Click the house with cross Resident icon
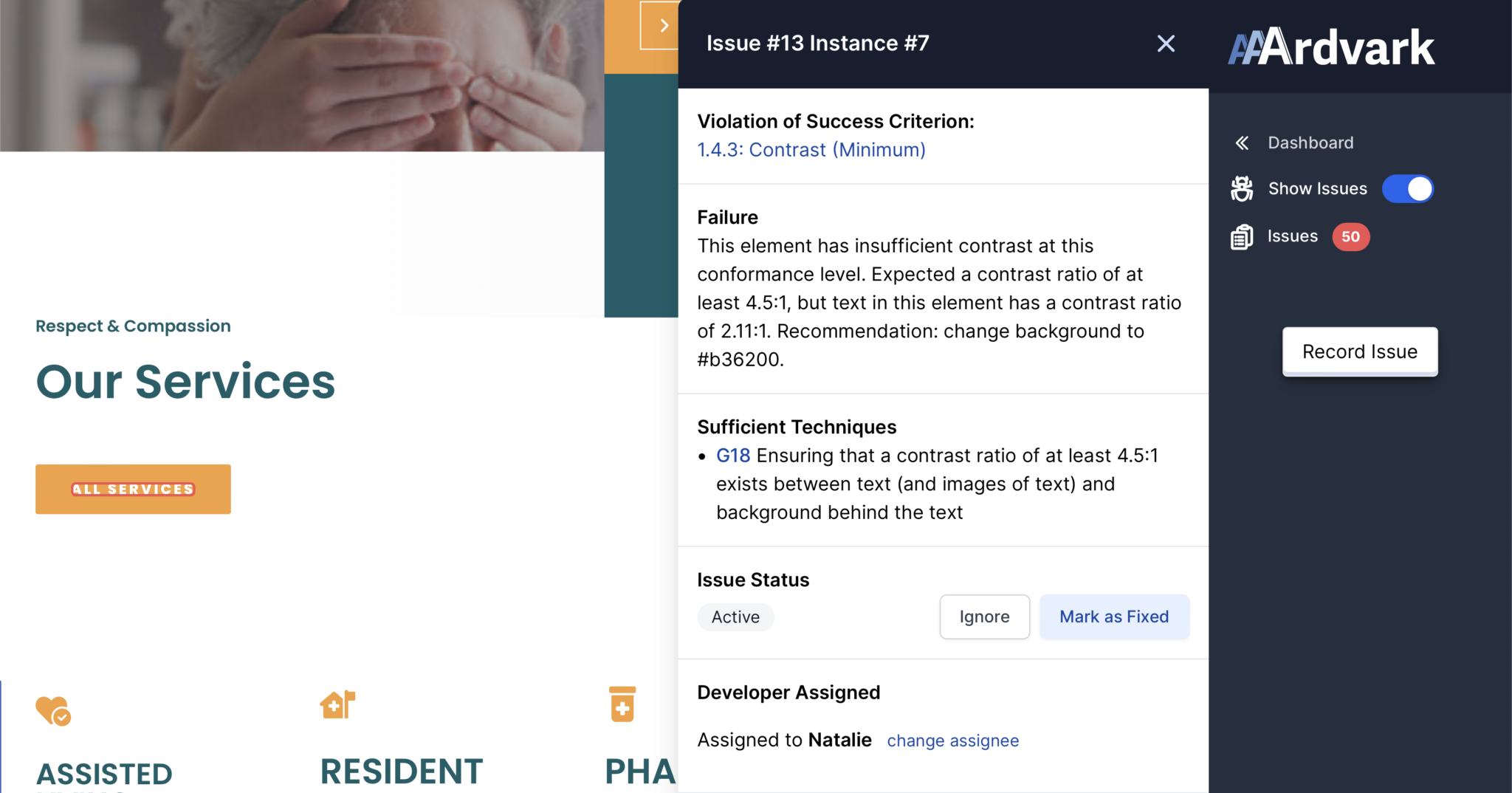Image resolution: width=1512 pixels, height=793 pixels. (337, 704)
